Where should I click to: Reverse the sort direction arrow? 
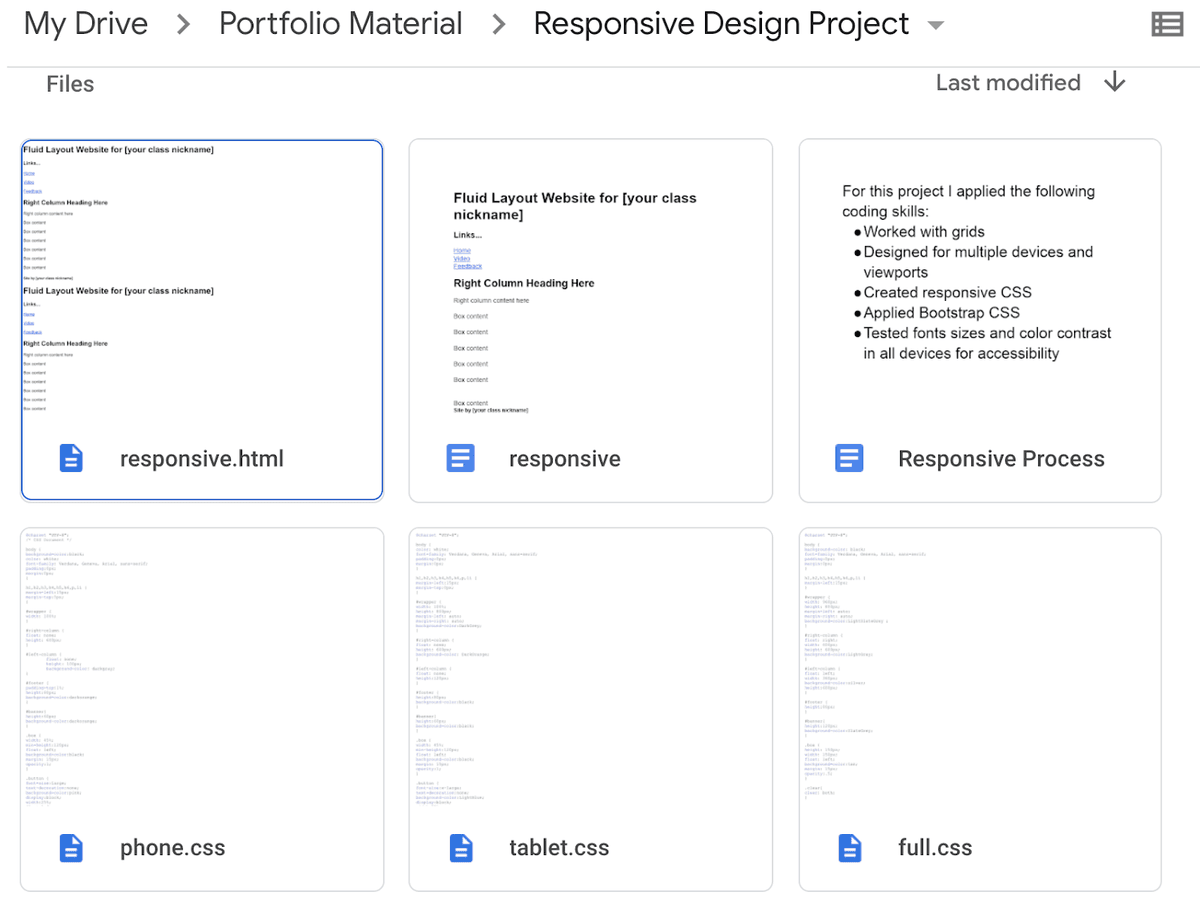[1115, 83]
